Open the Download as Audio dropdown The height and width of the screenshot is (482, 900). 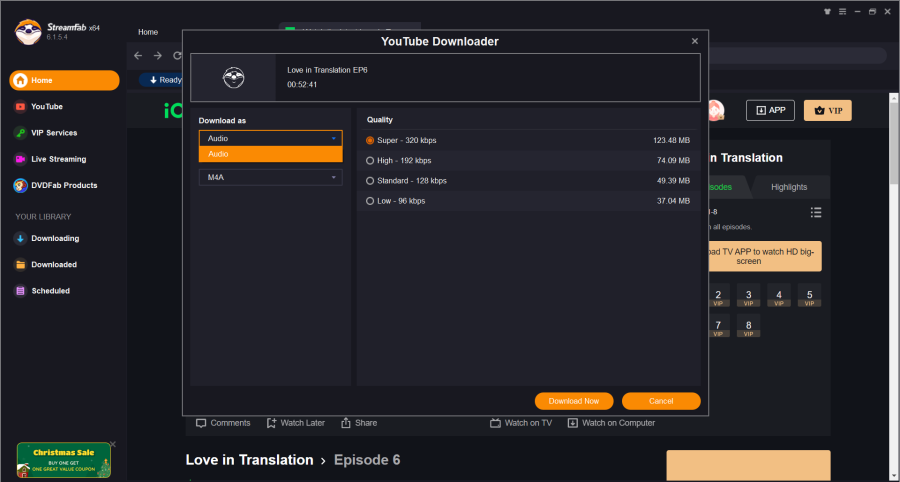pyautogui.click(x=270, y=138)
